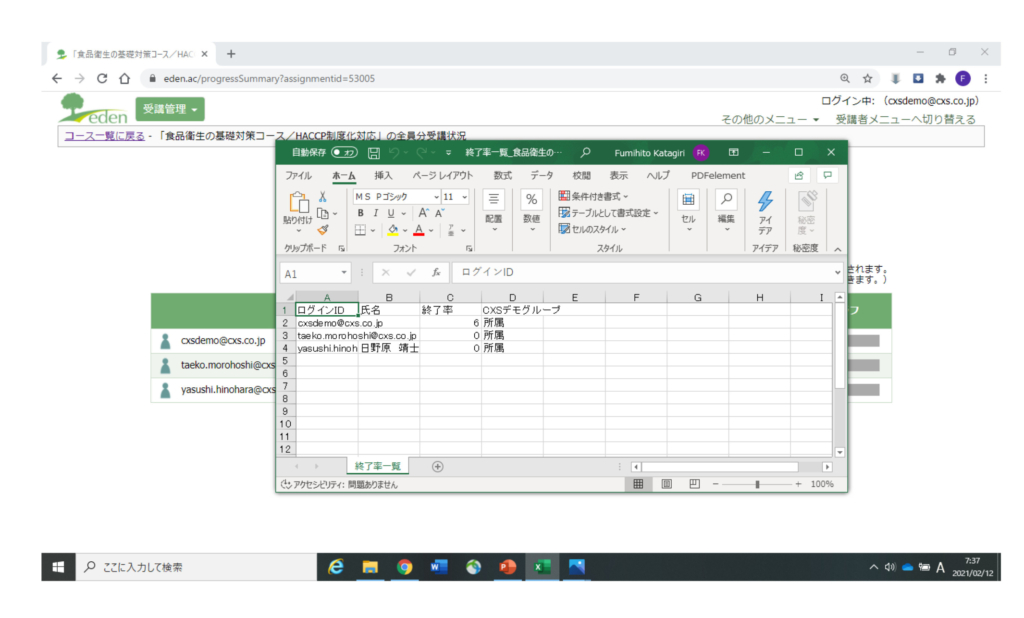Click the red font color icon

pos(418,230)
